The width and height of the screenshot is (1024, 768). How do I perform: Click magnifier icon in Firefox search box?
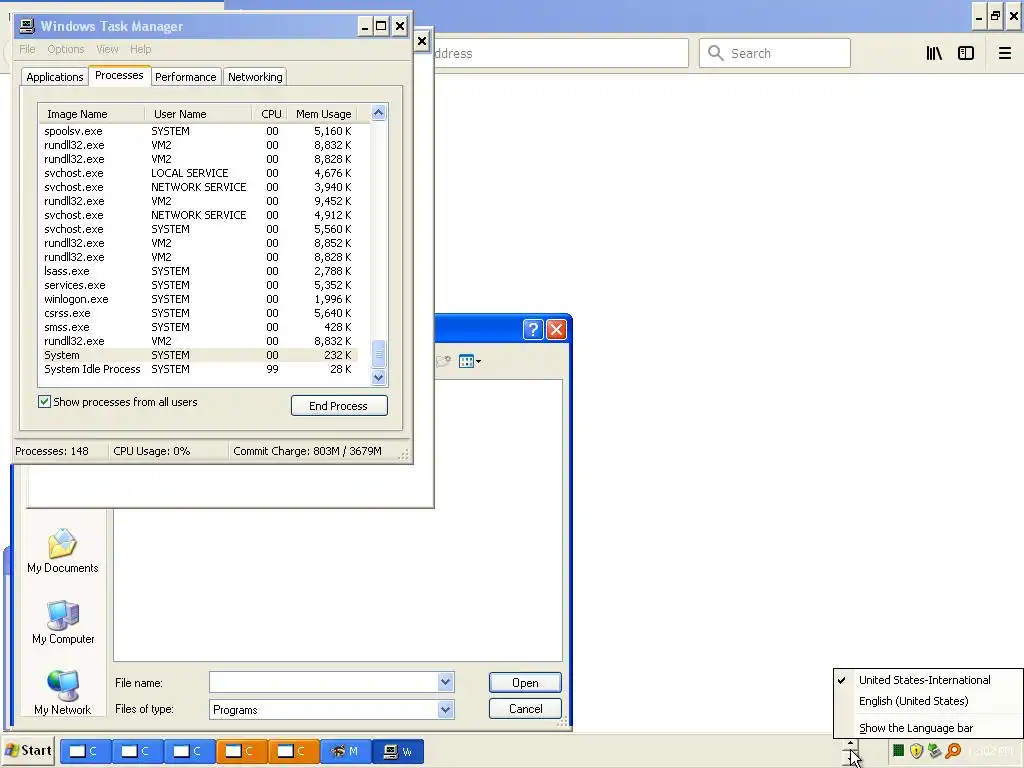[x=716, y=53]
